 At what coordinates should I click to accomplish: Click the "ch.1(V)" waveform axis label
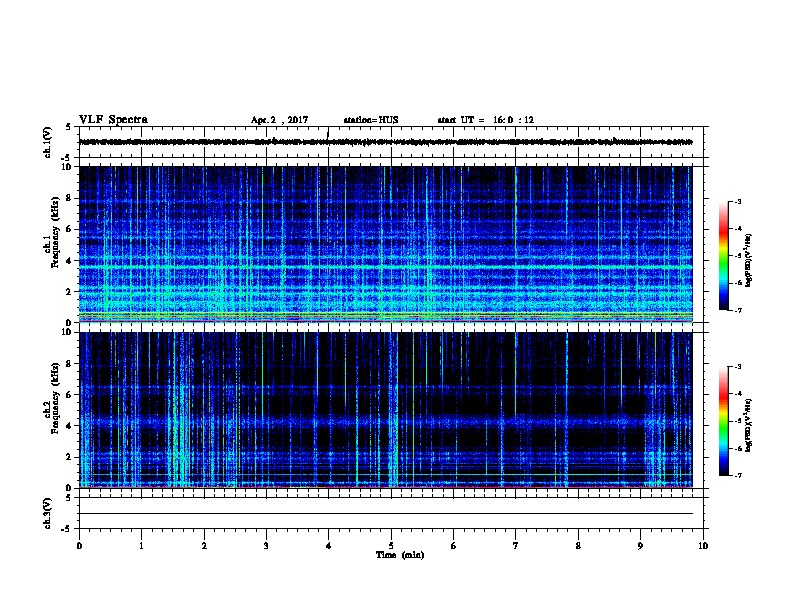click(47, 142)
